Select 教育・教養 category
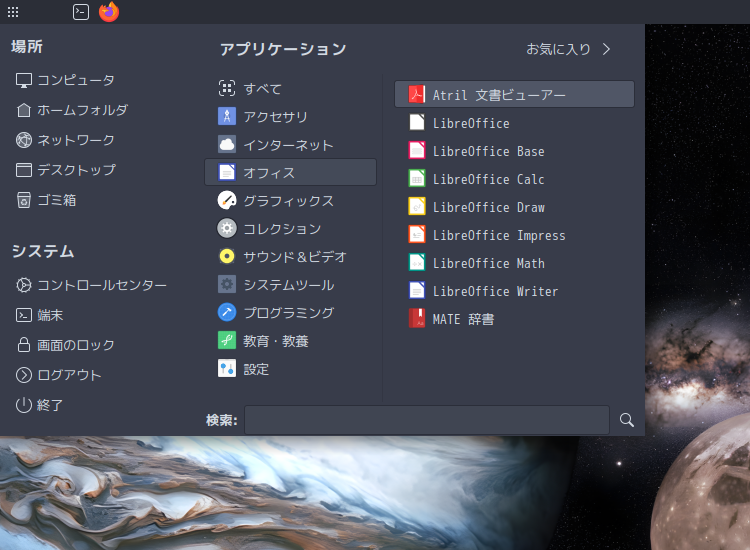Image resolution: width=750 pixels, height=550 pixels. click(x=290, y=341)
